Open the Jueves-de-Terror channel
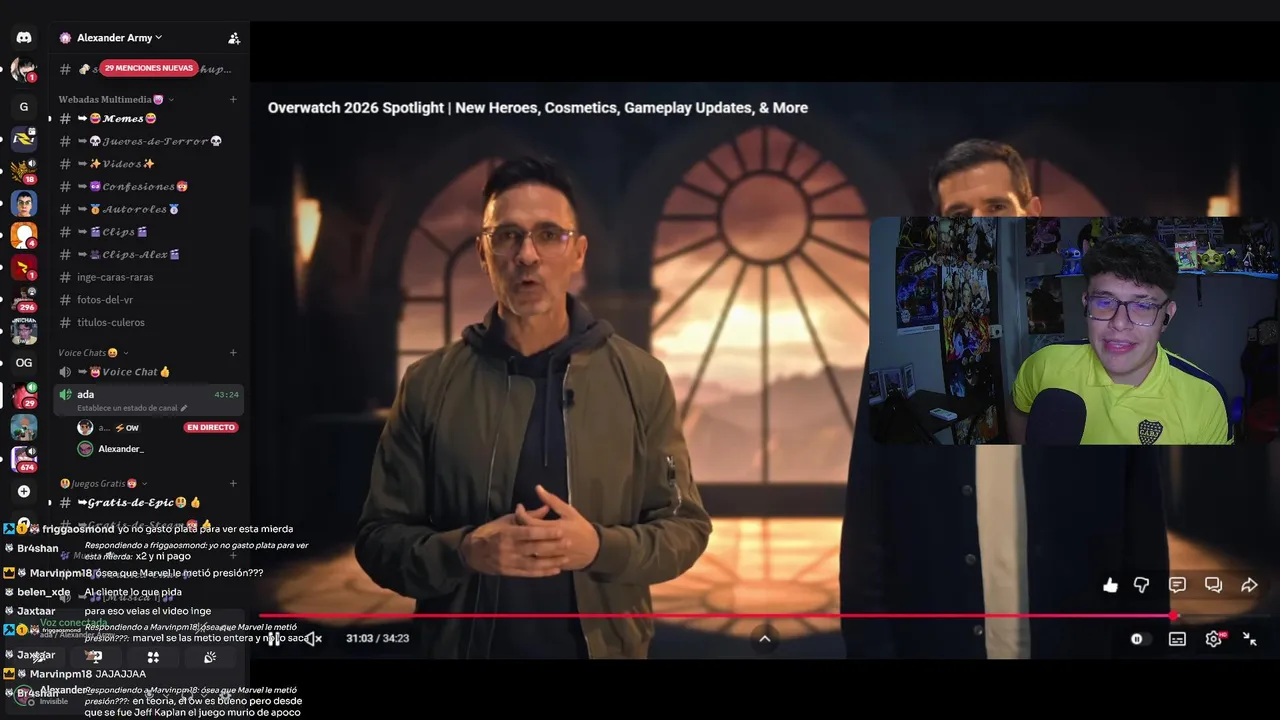This screenshot has height=720, width=1280. (148, 141)
